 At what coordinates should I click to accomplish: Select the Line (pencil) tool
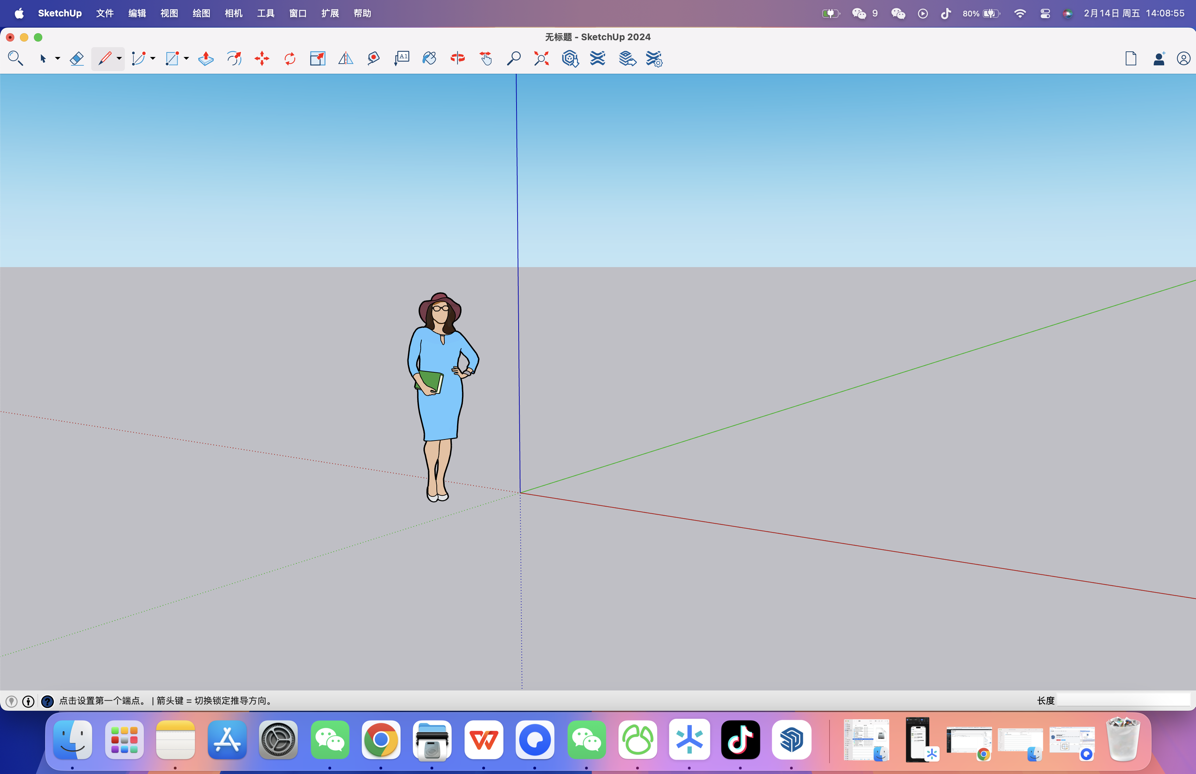[105, 58]
